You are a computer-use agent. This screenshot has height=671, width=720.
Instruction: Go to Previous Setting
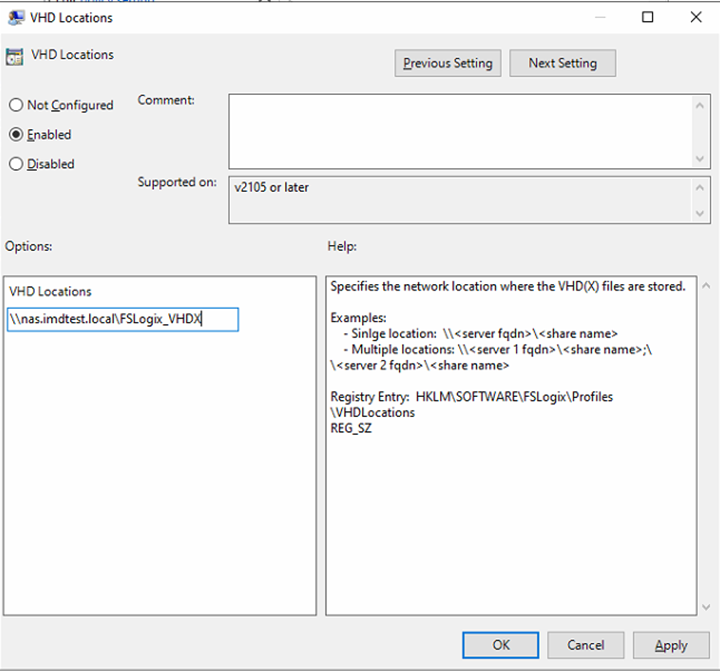(x=448, y=63)
